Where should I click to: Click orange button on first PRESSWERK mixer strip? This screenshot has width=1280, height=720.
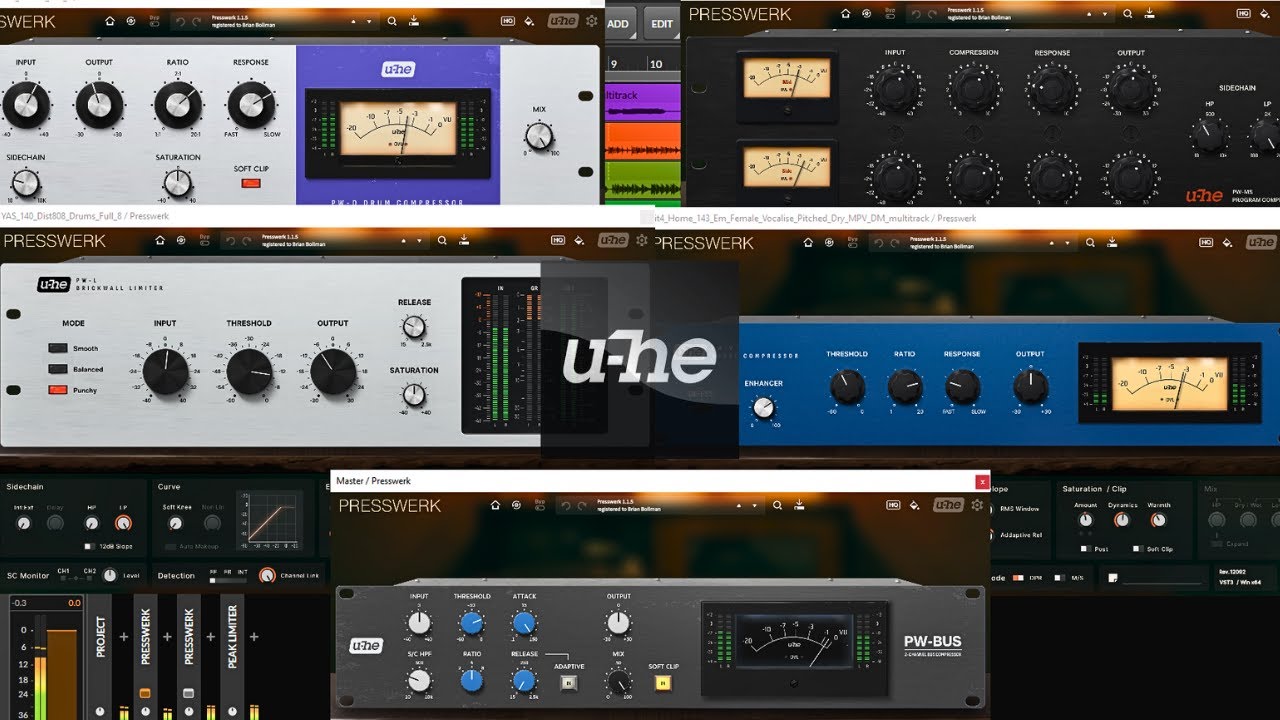145,692
